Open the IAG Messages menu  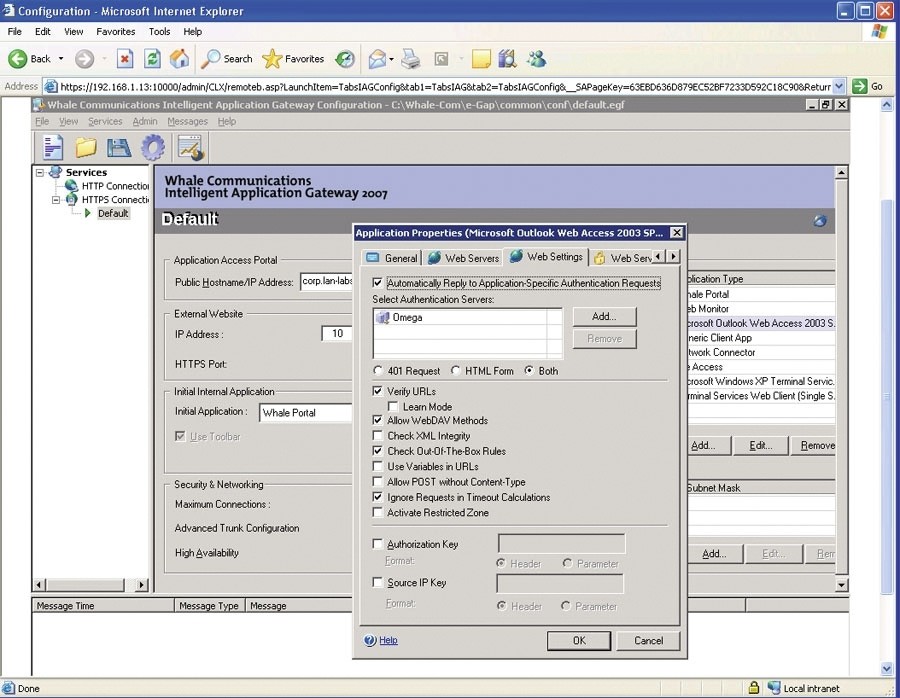point(187,121)
